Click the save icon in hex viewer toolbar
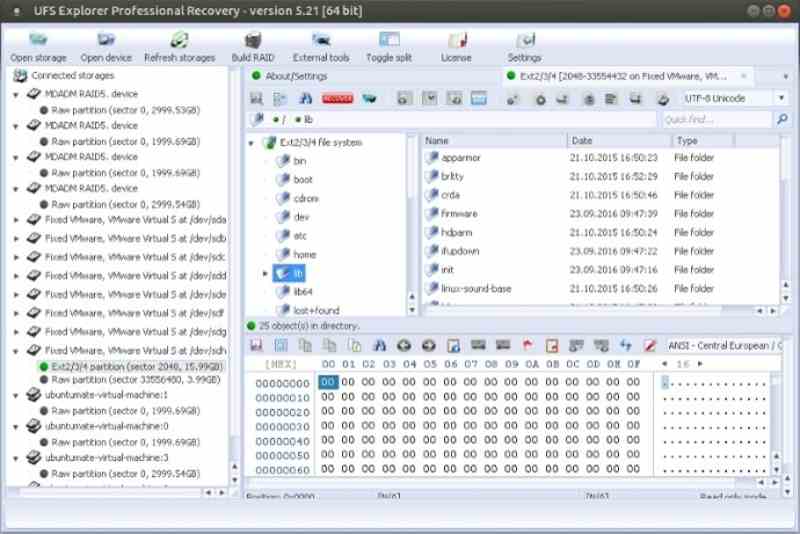The image size is (800, 534). (257, 345)
